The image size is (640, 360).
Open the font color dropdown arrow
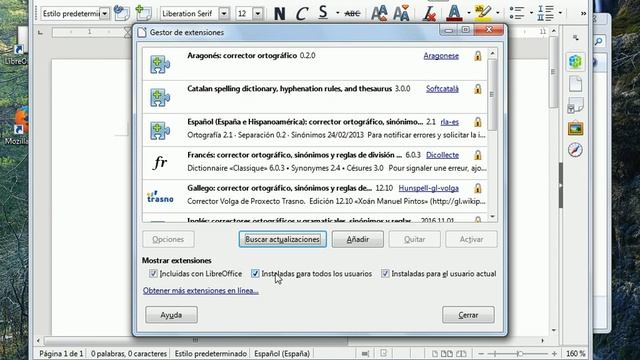(x=469, y=13)
